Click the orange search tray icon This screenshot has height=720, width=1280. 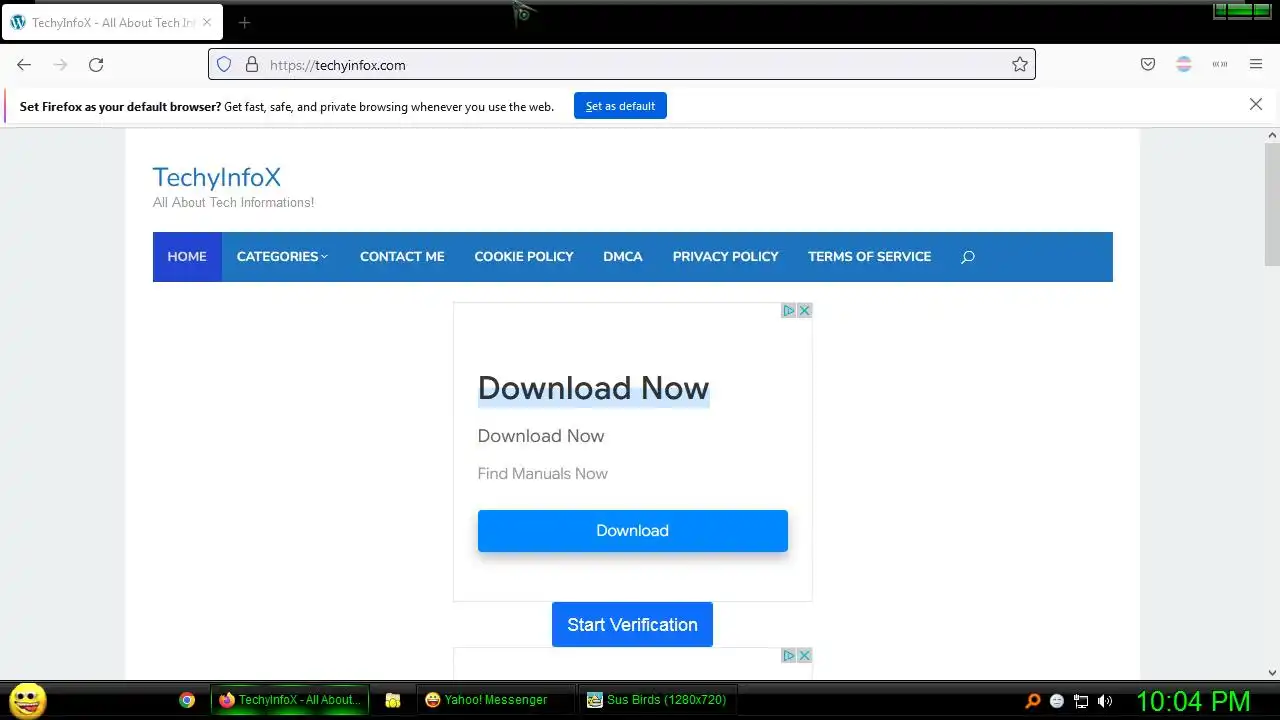pos(1033,701)
